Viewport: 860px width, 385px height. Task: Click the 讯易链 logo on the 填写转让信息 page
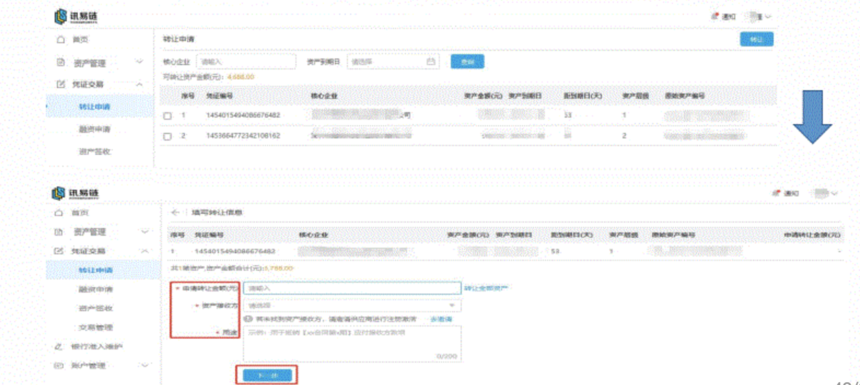pos(75,193)
